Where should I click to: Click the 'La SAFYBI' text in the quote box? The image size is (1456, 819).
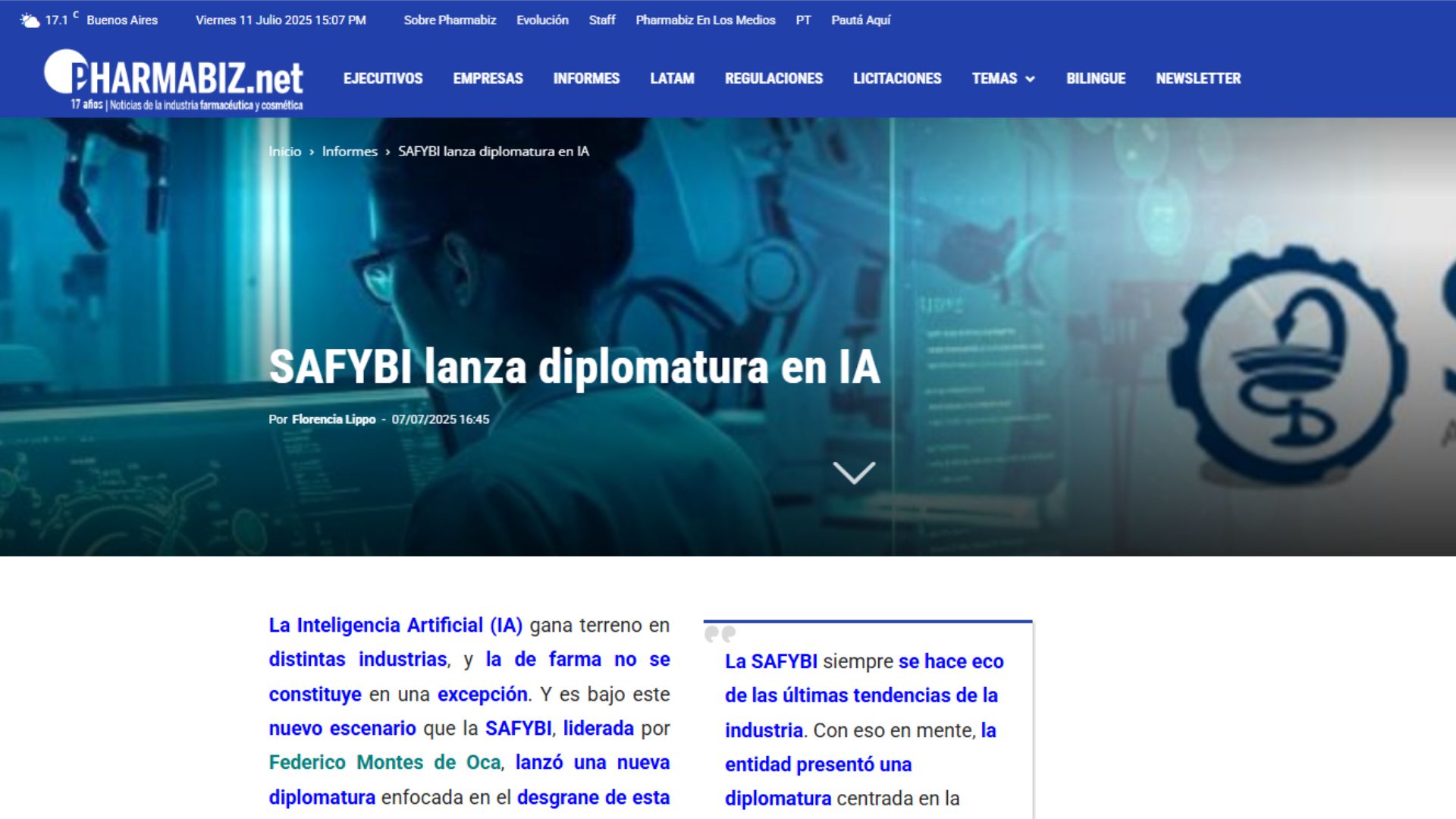[771, 661]
